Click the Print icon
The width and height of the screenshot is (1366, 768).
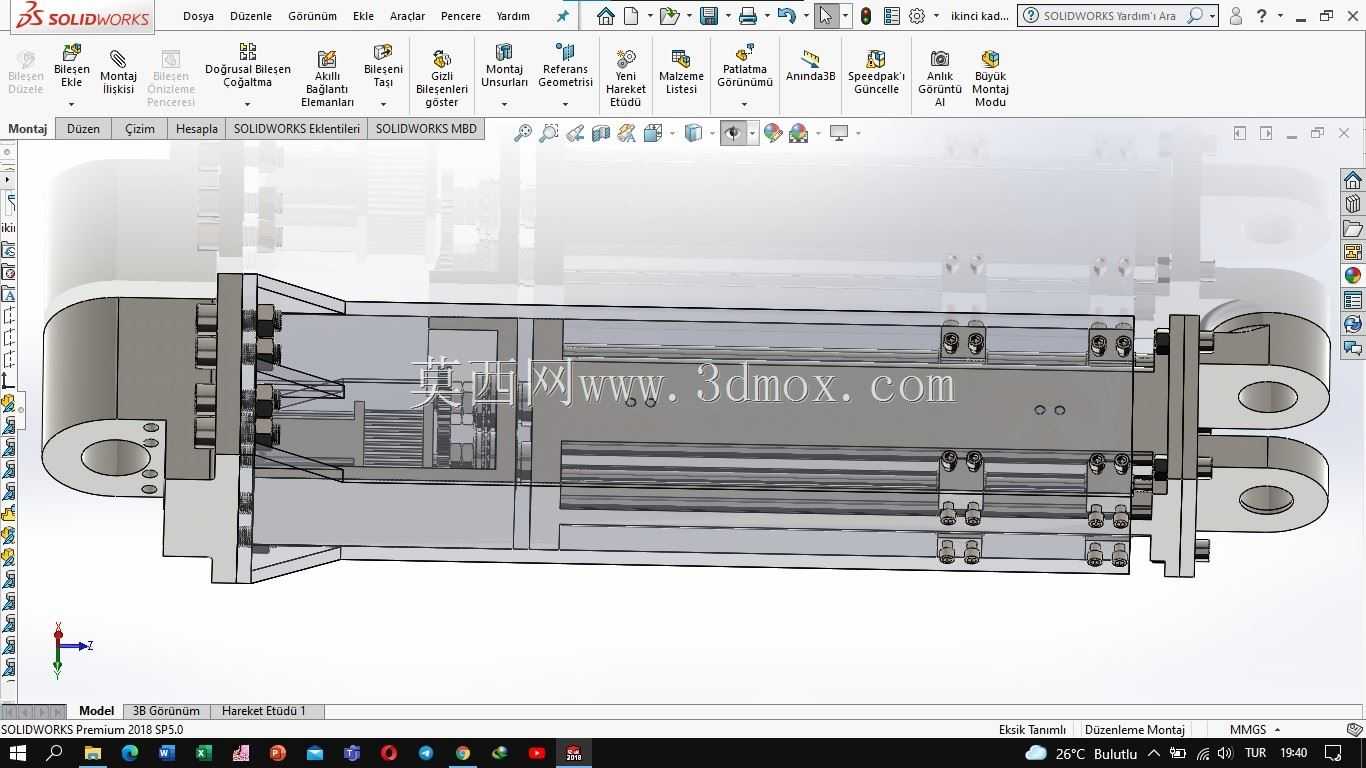tap(747, 16)
